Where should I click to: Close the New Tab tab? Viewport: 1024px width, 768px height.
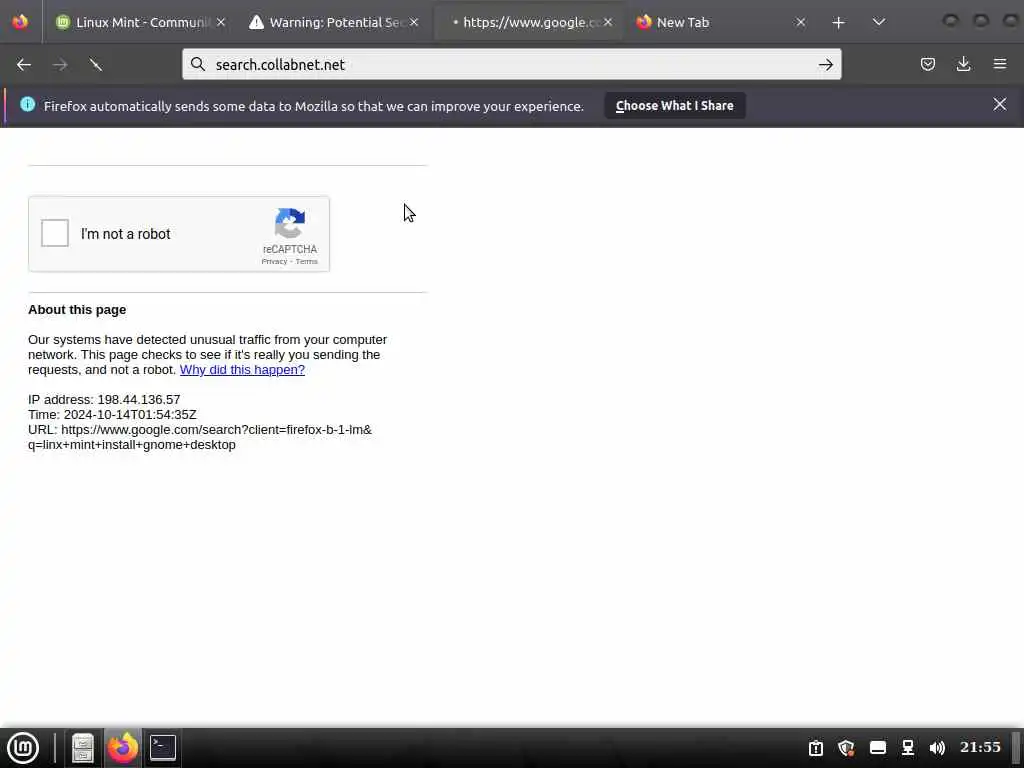[x=801, y=22]
